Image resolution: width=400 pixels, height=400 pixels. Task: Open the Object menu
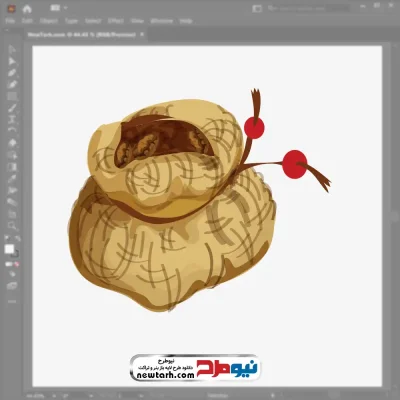click(x=49, y=21)
